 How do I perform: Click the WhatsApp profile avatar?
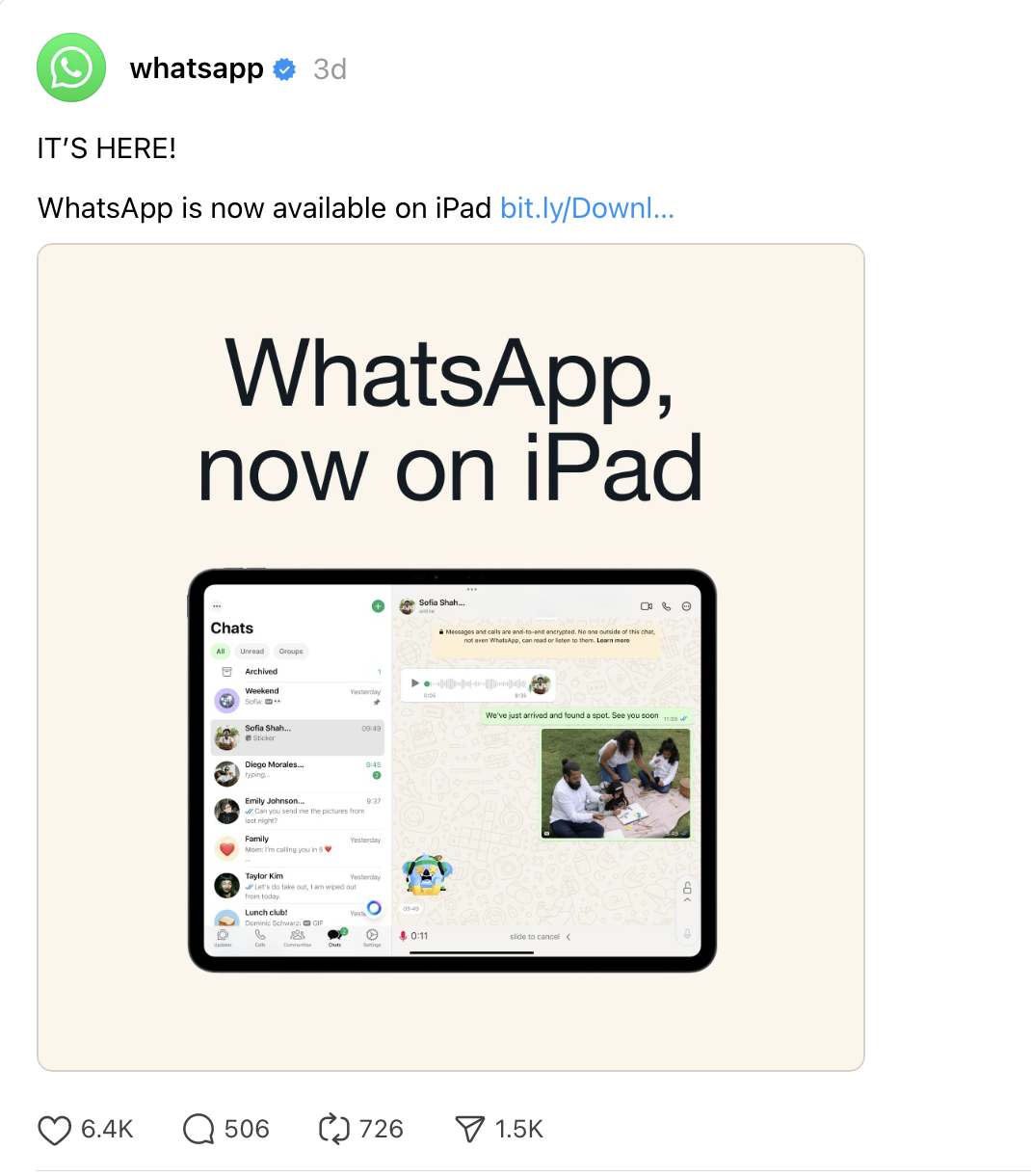[x=71, y=68]
